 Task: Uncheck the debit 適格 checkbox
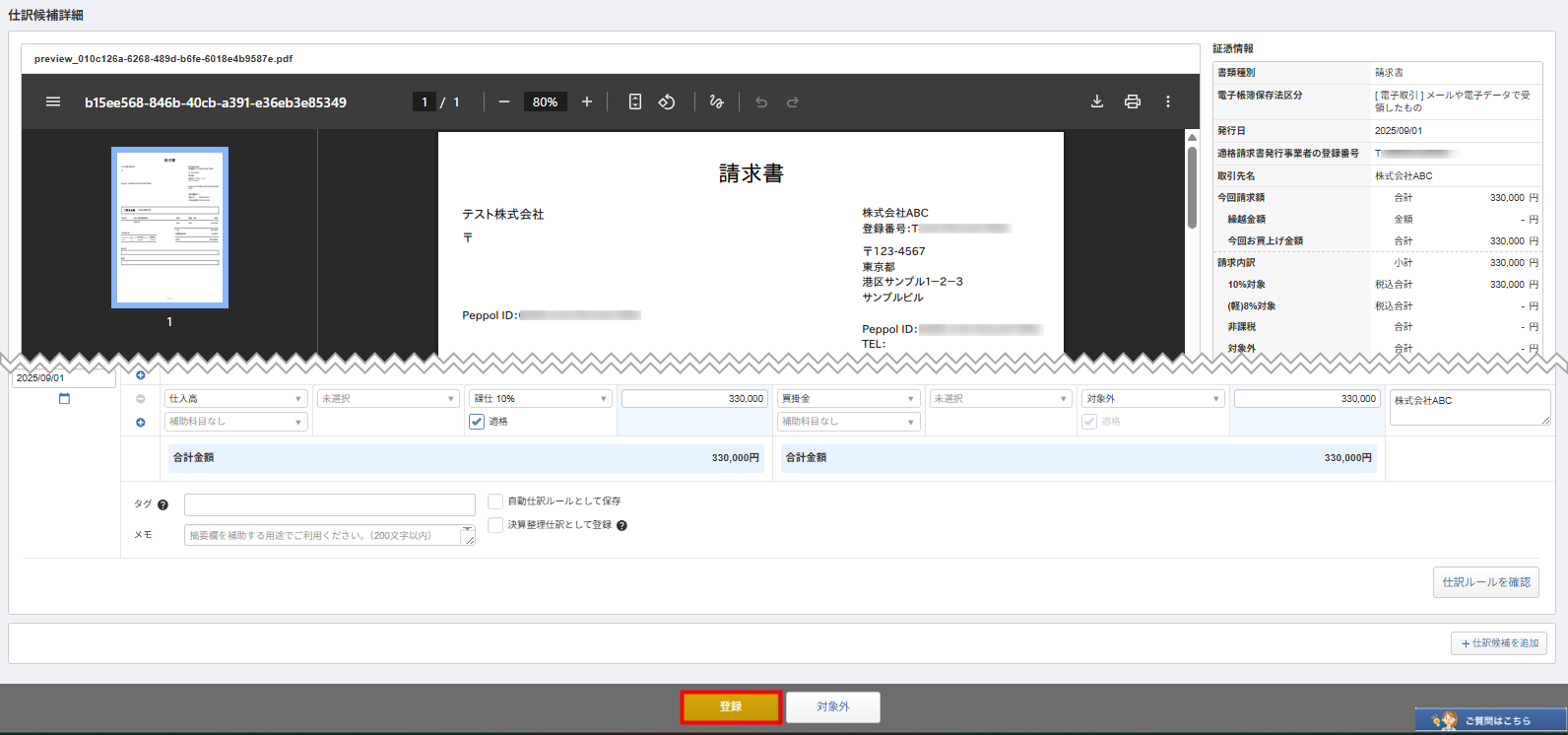click(x=477, y=422)
